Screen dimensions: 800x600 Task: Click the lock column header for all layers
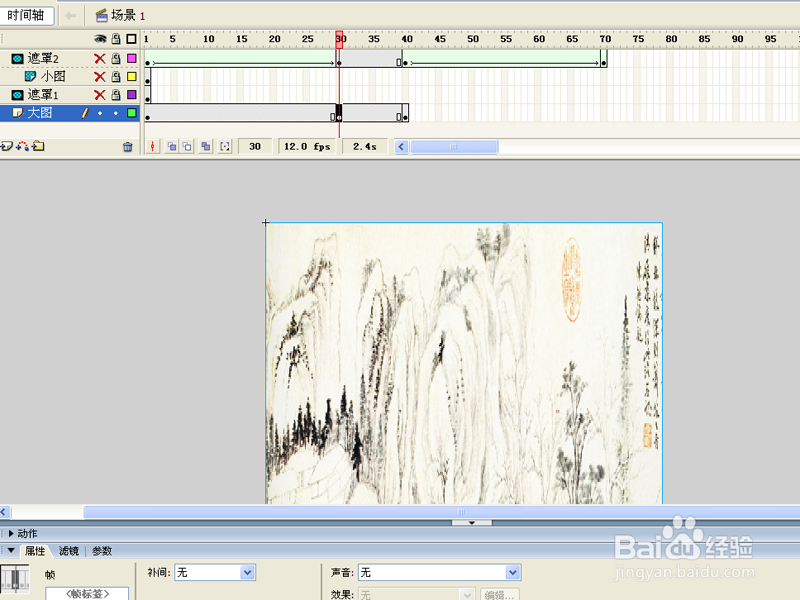pyautogui.click(x=116, y=39)
